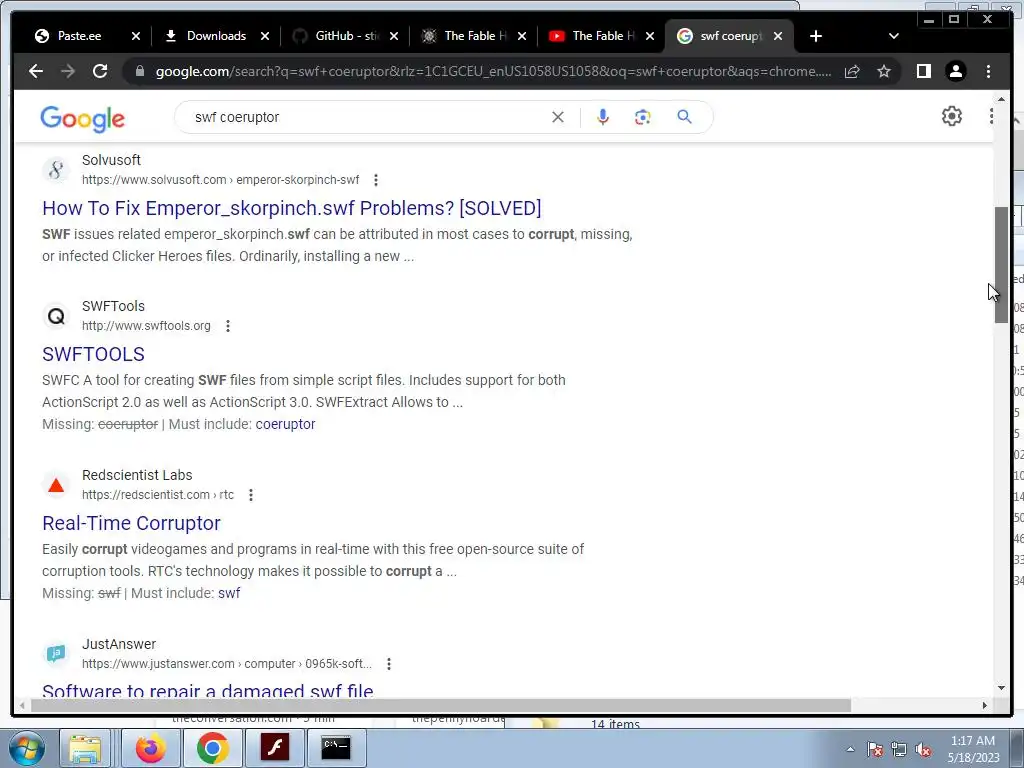The image size is (1024, 768).
Task: Open more options for the Redscientist Labs result
Action: (x=251, y=495)
